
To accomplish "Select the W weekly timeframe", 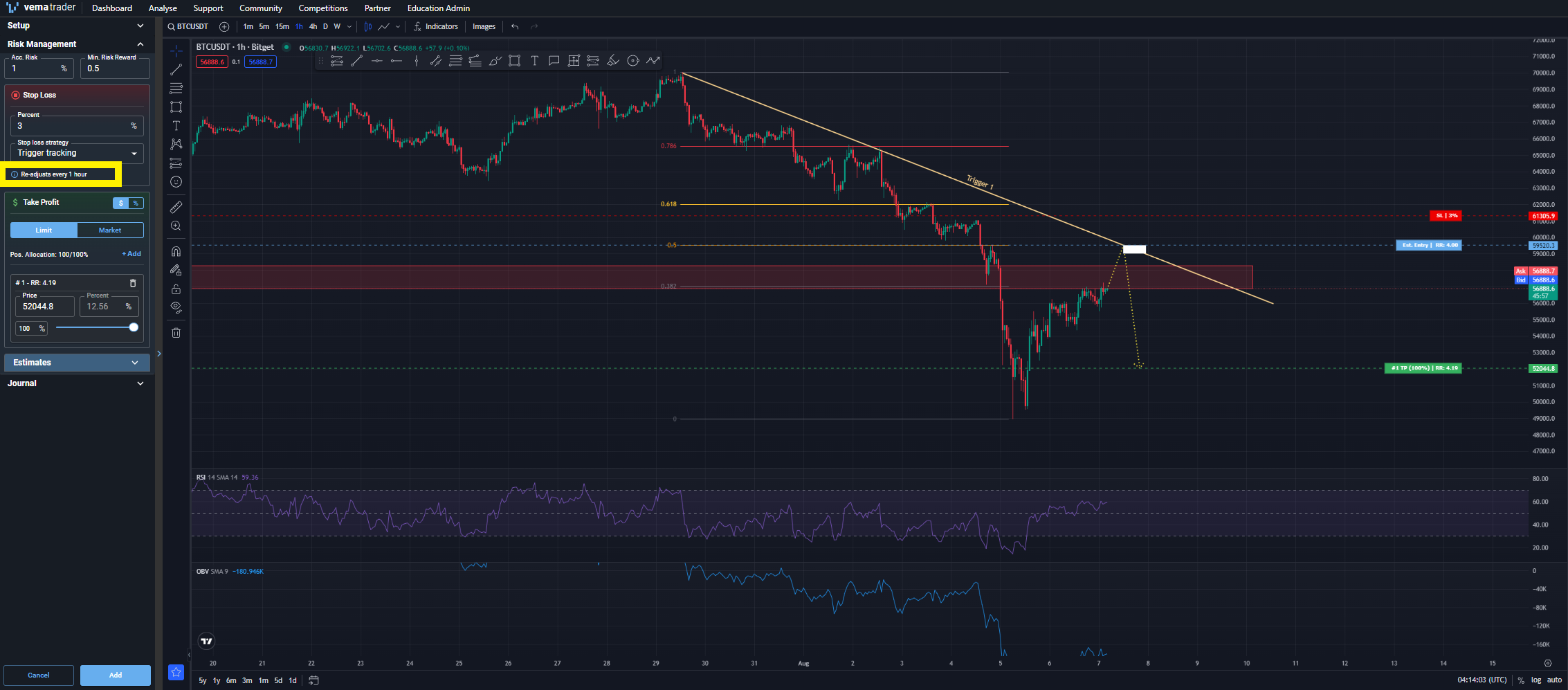I will 337,27.
